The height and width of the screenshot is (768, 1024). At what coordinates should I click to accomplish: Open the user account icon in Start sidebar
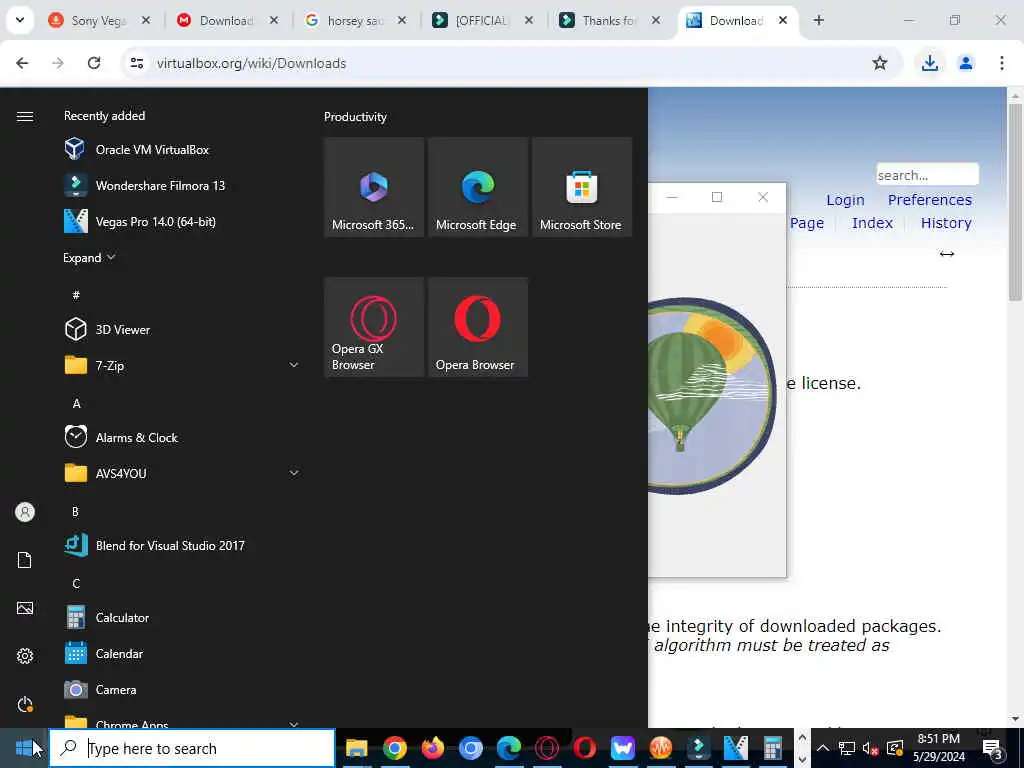[25, 512]
